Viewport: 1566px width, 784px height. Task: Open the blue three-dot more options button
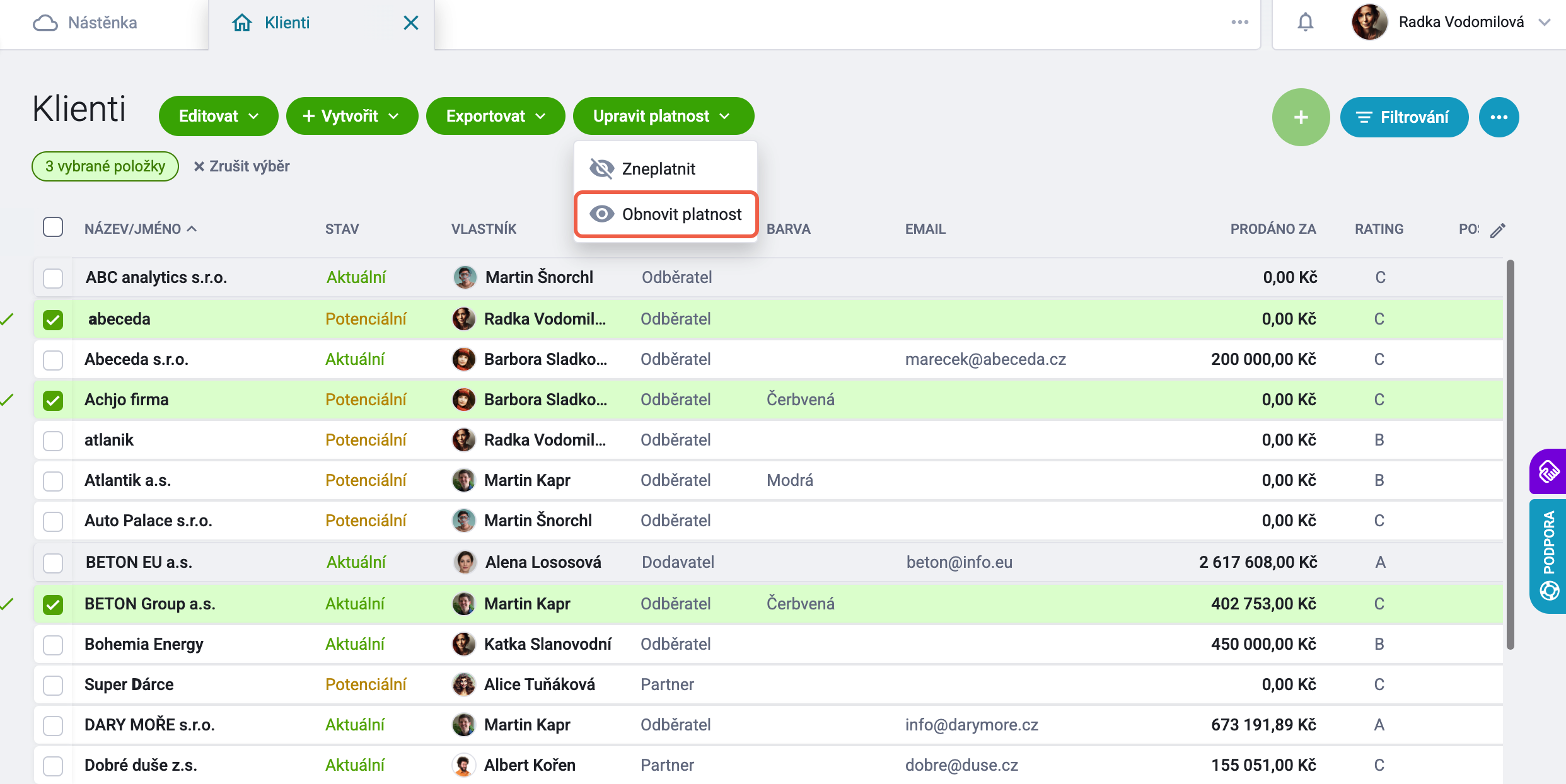point(1499,117)
